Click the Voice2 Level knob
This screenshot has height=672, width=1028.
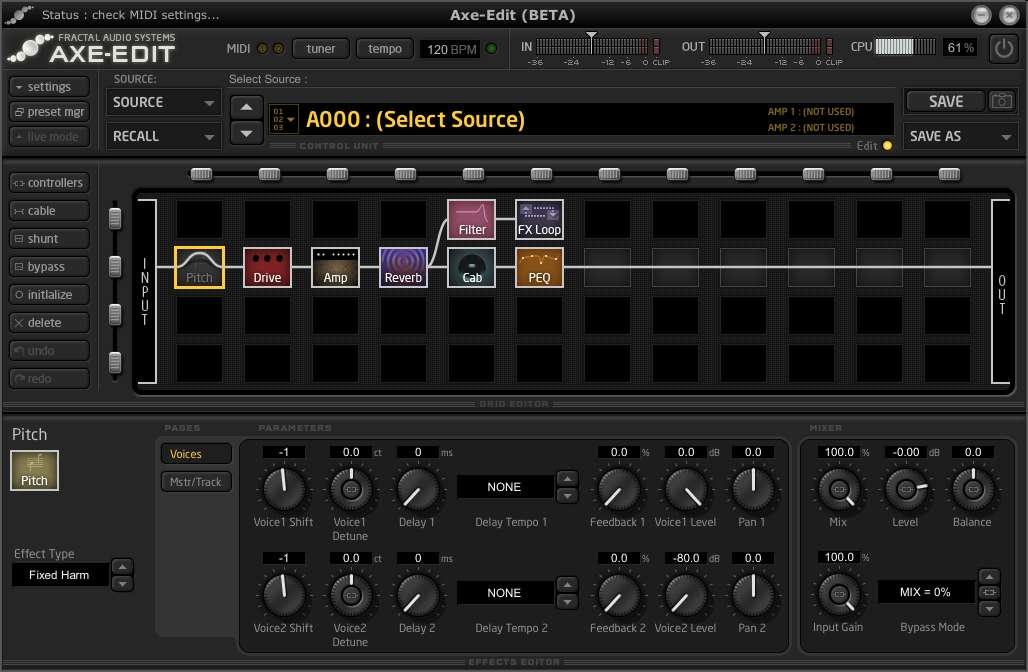[686, 595]
